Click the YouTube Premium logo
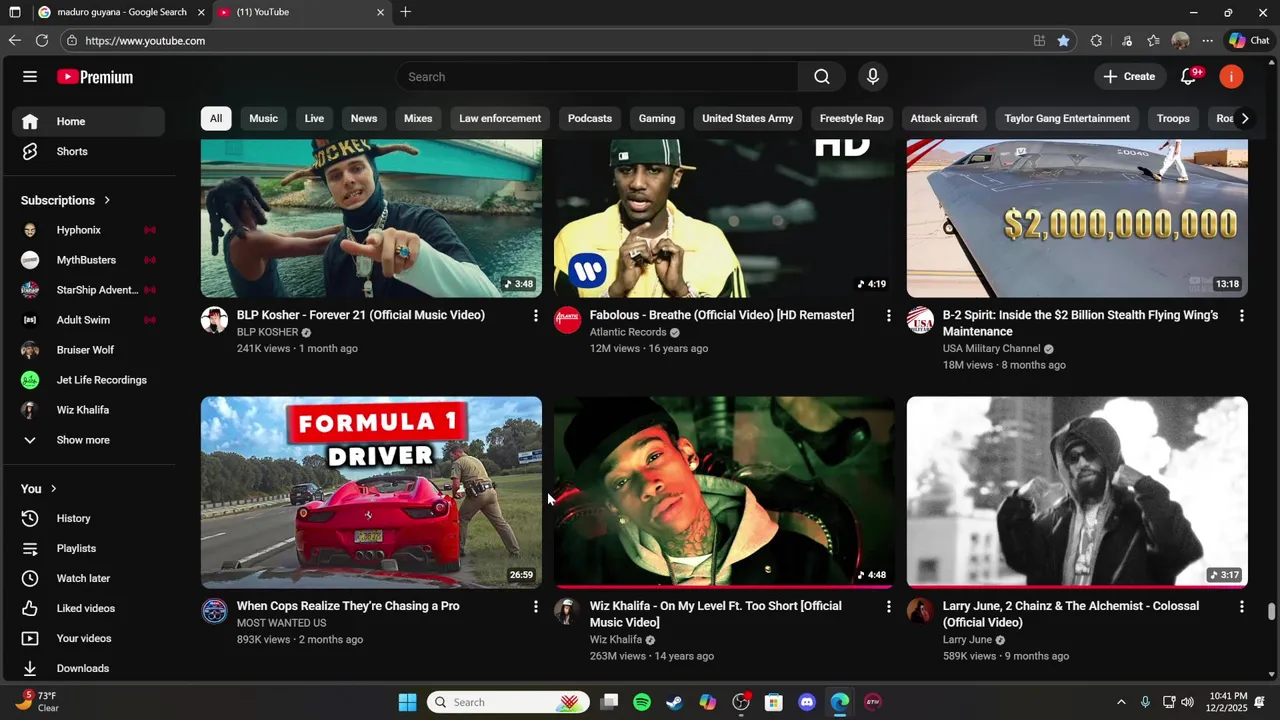1280x720 pixels. 95,77
